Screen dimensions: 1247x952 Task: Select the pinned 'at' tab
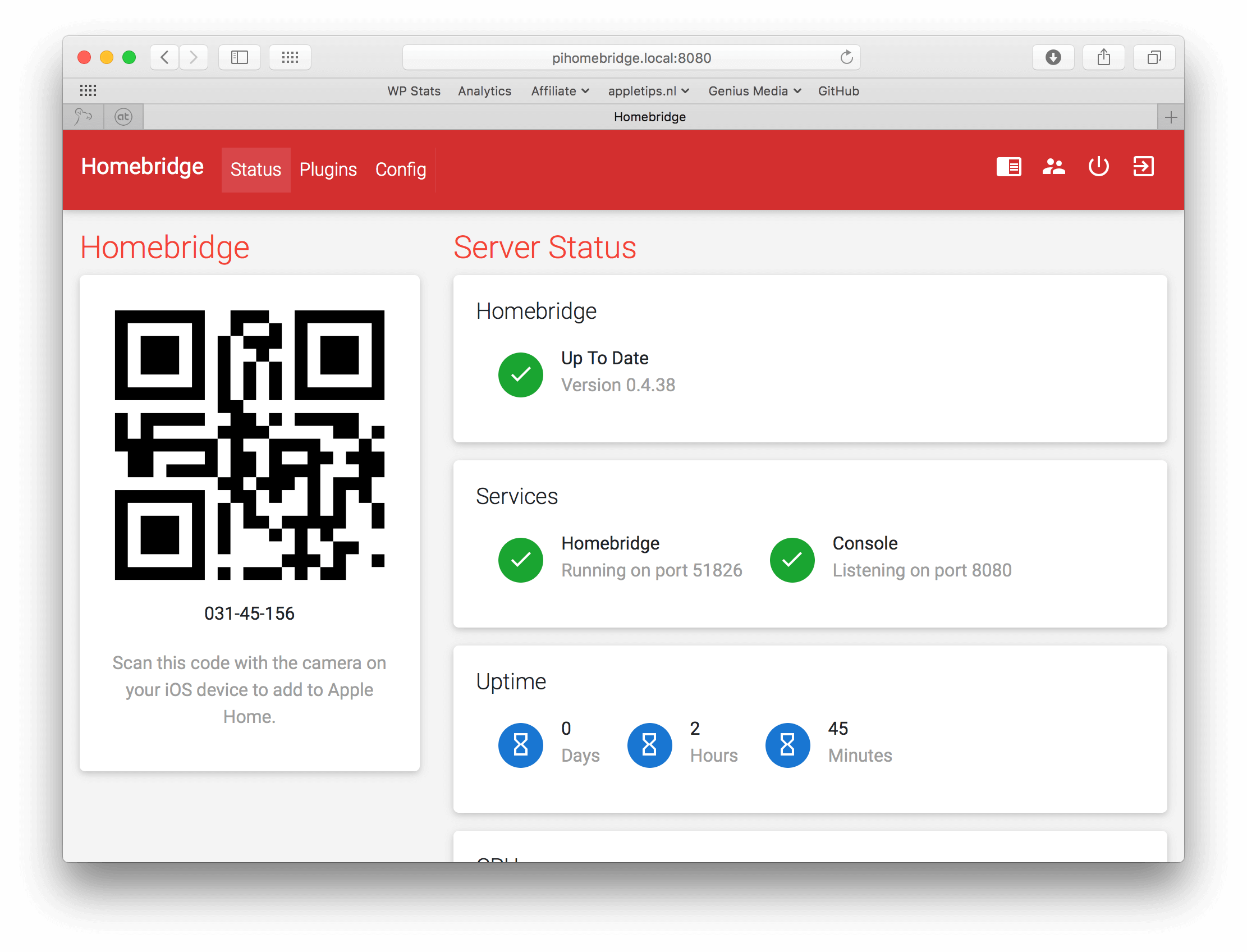click(123, 116)
